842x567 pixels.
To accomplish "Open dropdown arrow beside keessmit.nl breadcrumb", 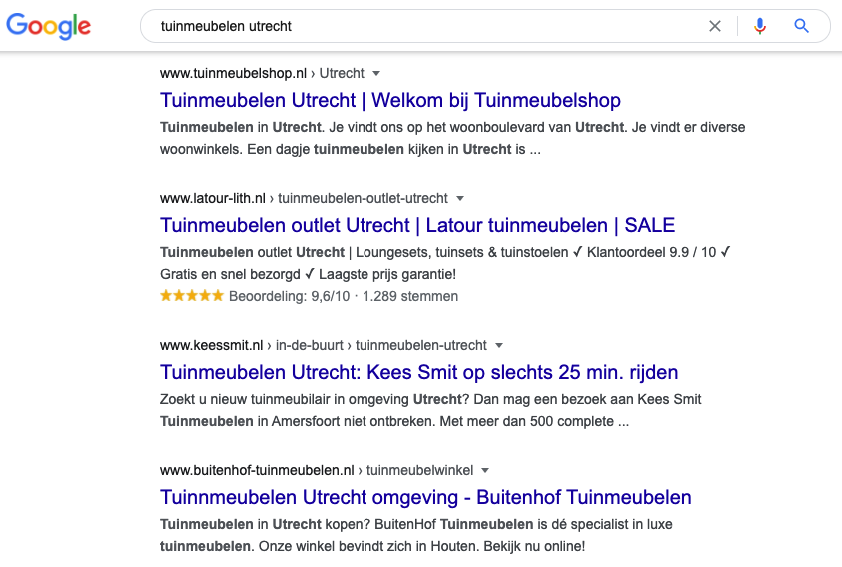I will click(x=499, y=345).
